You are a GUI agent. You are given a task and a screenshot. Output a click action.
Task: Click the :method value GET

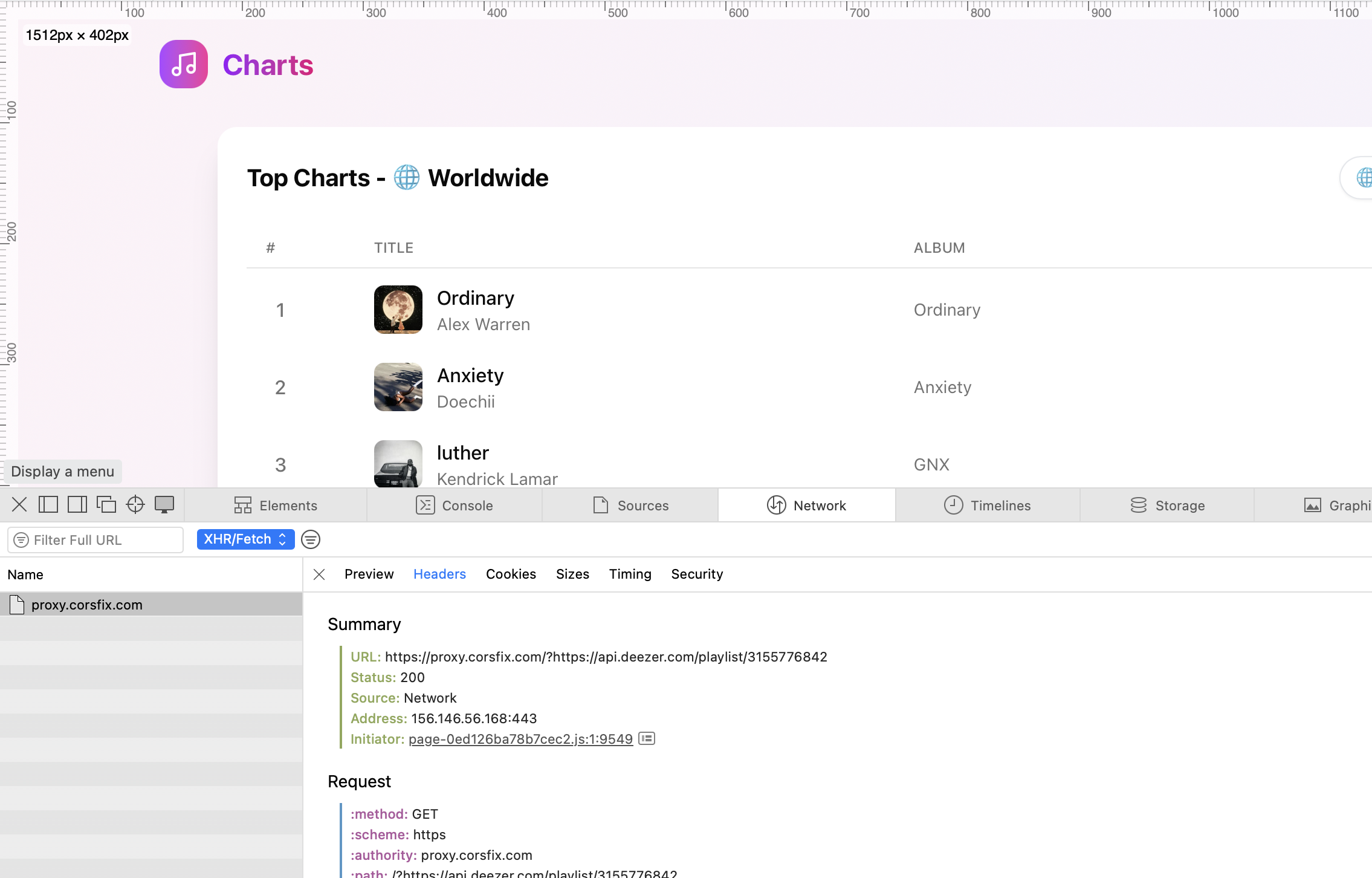[x=425, y=814]
